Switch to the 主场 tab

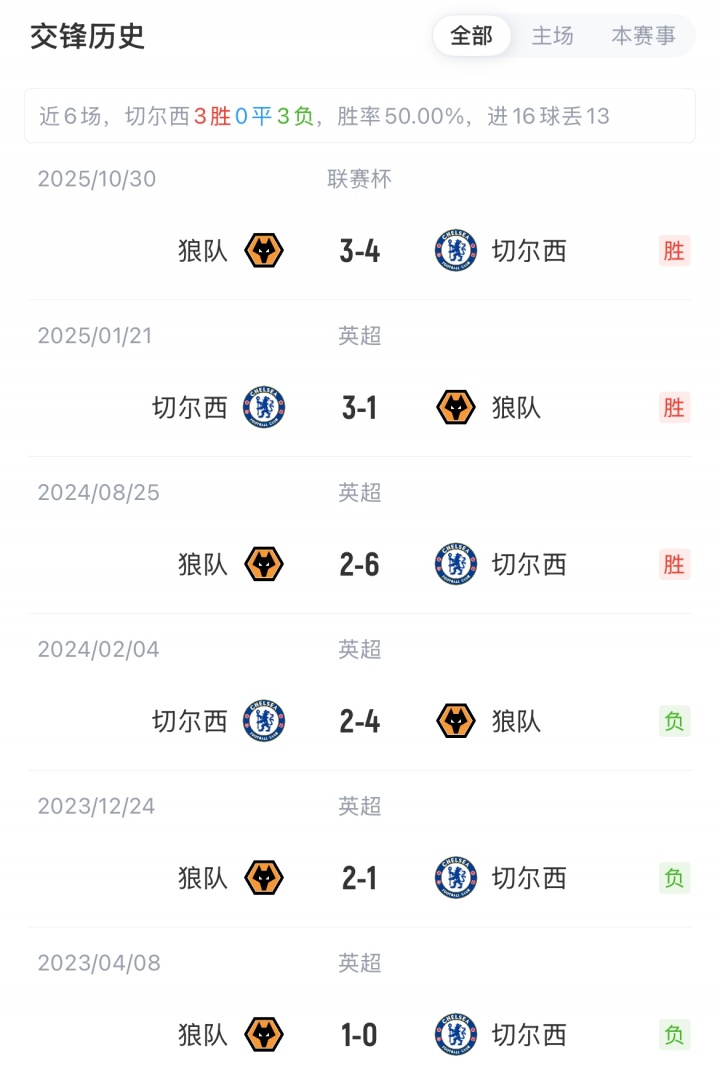tap(552, 36)
